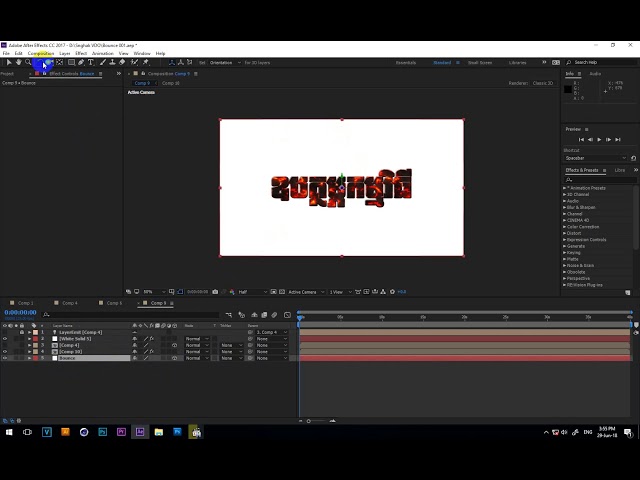Hide the White Solid 5 layer

tap(5, 339)
